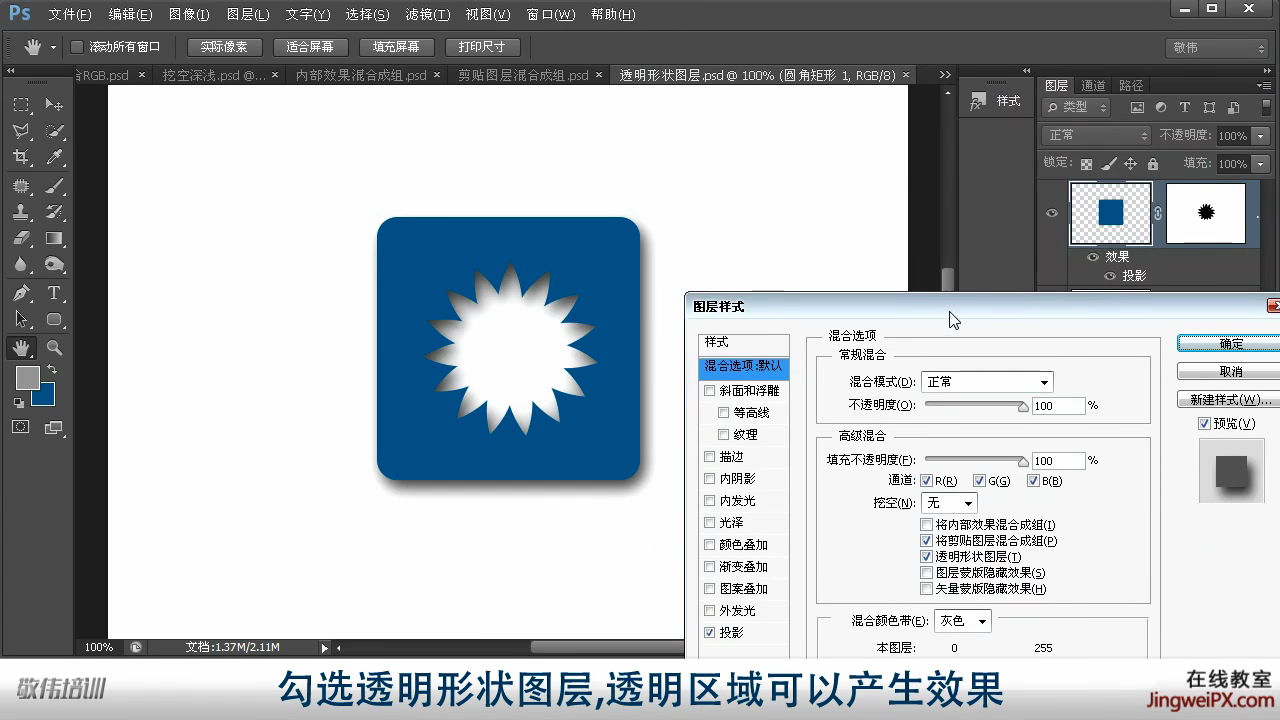Switch to 内部效果混合成组.psd document tab

tap(361, 75)
